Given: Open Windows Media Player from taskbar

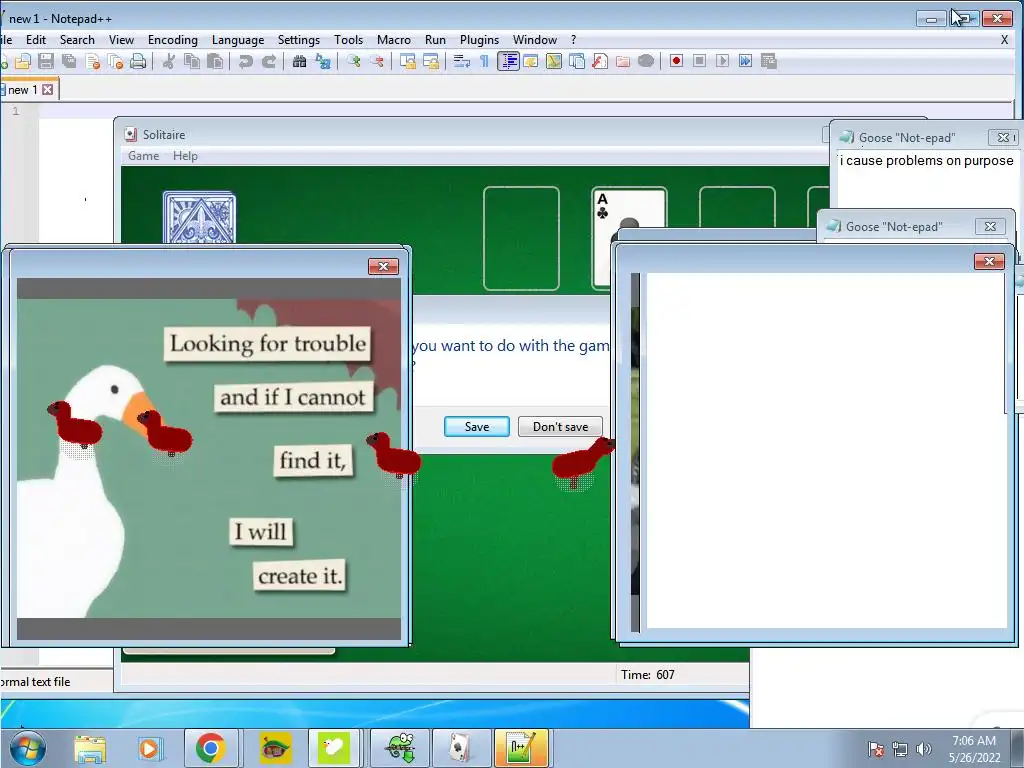Looking at the screenshot, I should coord(150,748).
